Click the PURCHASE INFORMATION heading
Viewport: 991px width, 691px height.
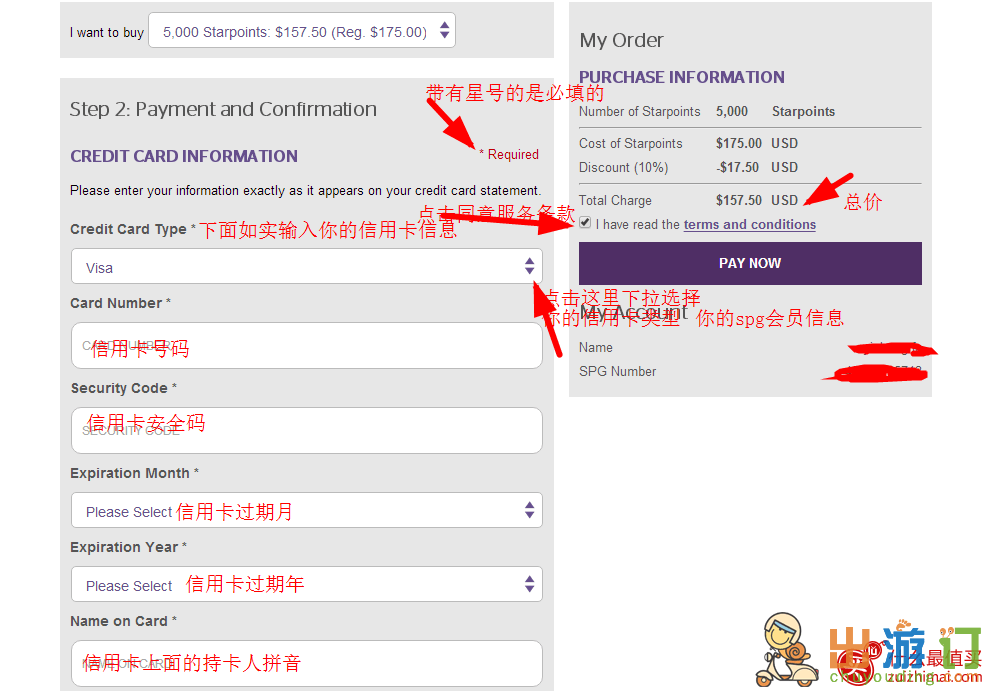(x=682, y=77)
